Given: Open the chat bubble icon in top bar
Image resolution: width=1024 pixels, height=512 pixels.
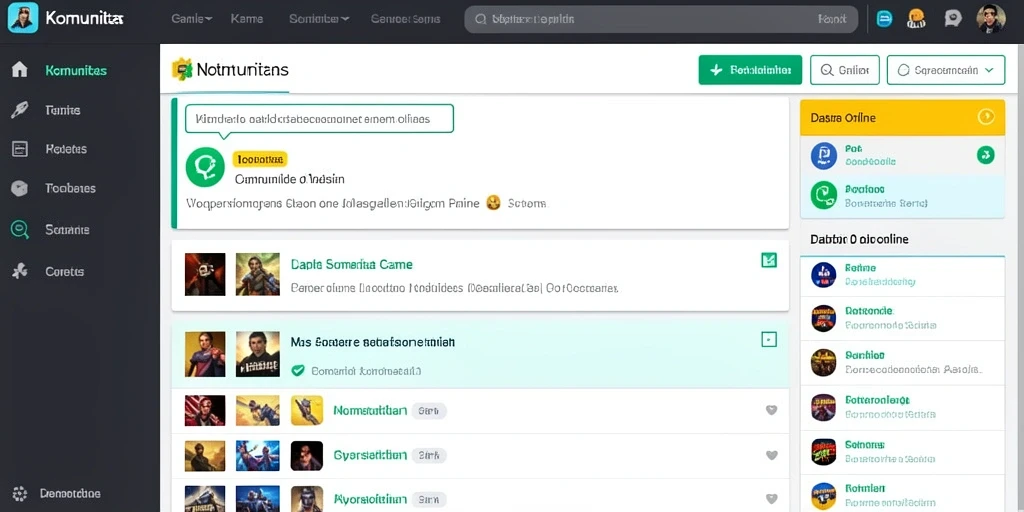Looking at the screenshot, I should coord(953,18).
